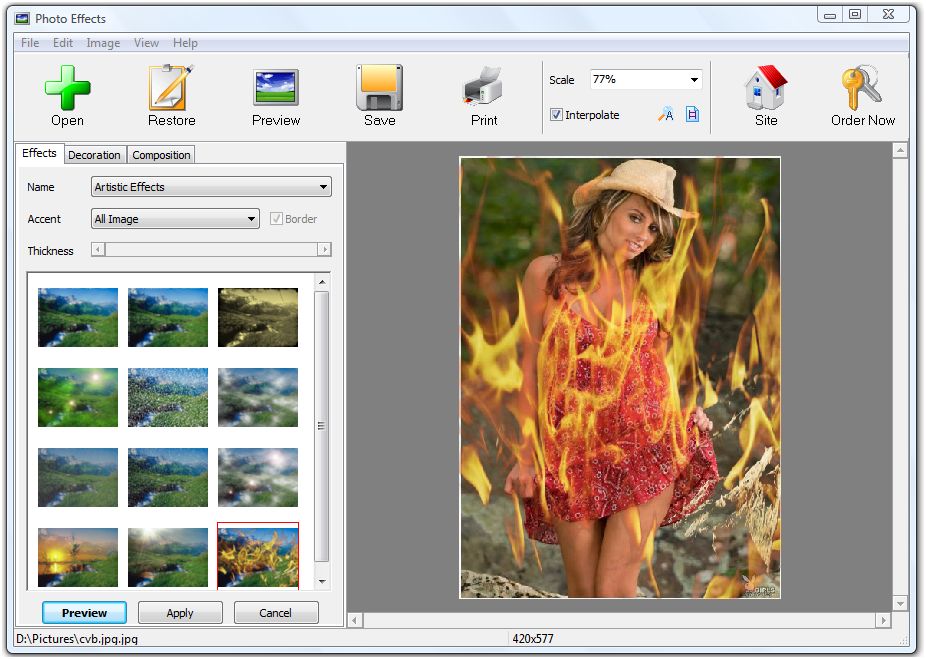Open the Artistic Effects name dropdown
This screenshot has width=926, height=659.
(x=211, y=187)
